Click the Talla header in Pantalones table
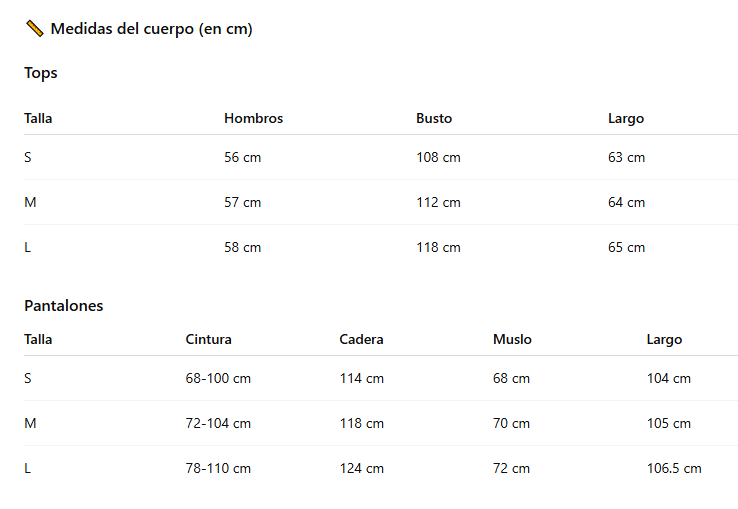Screen dimensions: 738x509 click(x=38, y=339)
